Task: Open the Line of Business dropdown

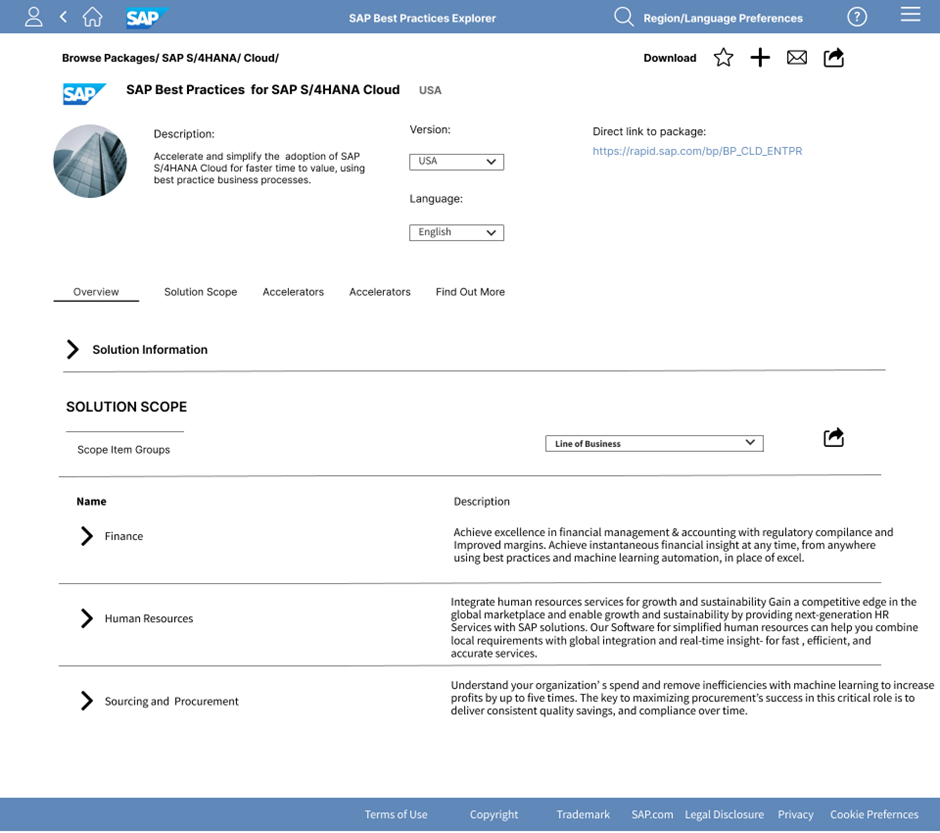Action: tap(654, 443)
